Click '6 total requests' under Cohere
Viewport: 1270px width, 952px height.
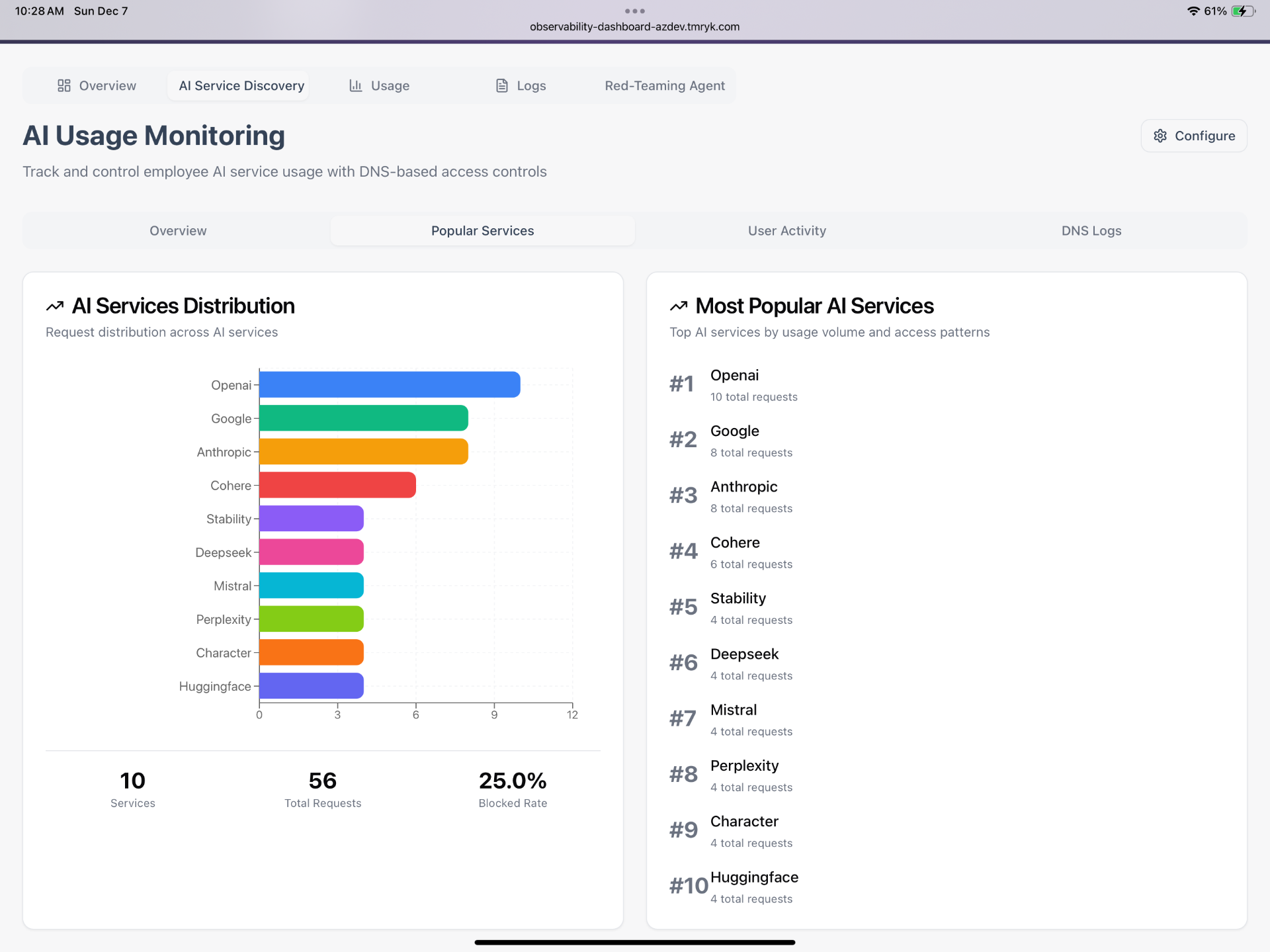pos(751,564)
